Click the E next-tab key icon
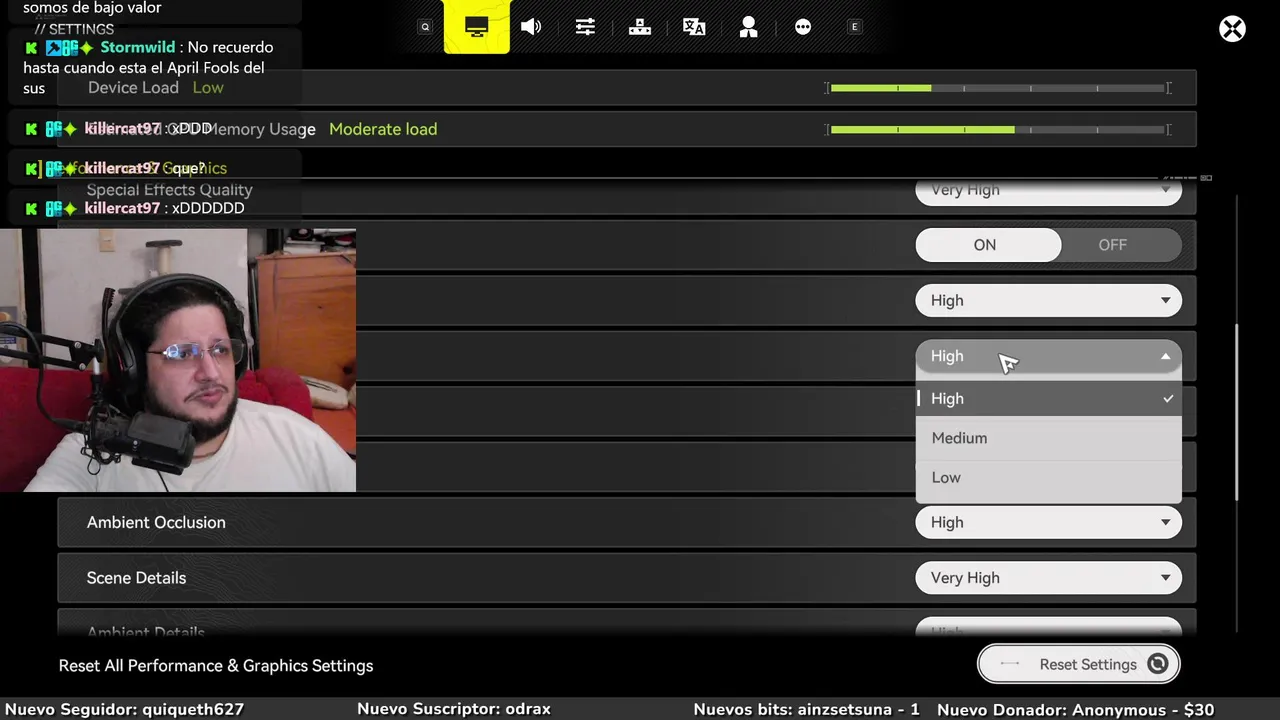The width and height of the screenshot is (1280, 720). (x=854, y=27)
